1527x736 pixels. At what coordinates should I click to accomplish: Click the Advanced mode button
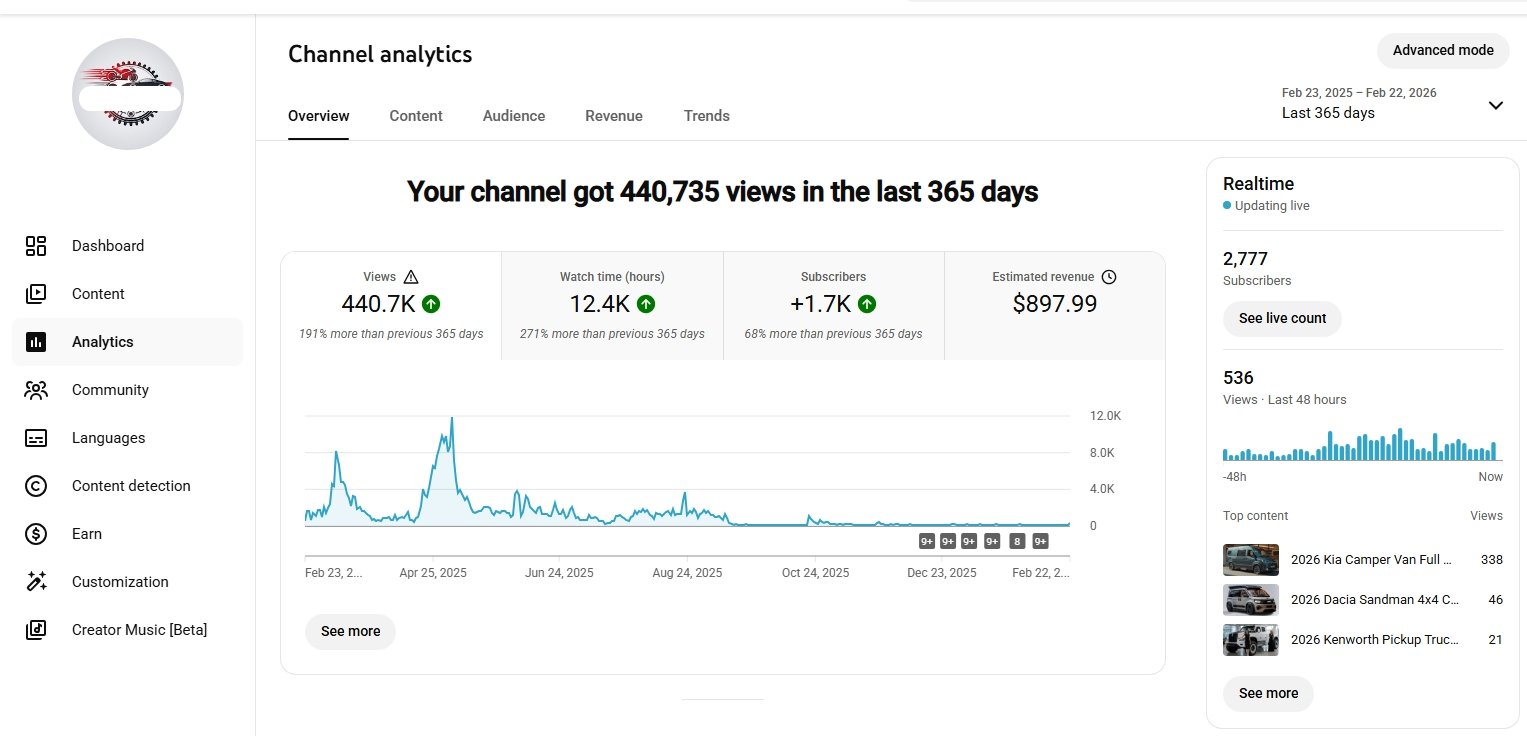(1443, 51)
